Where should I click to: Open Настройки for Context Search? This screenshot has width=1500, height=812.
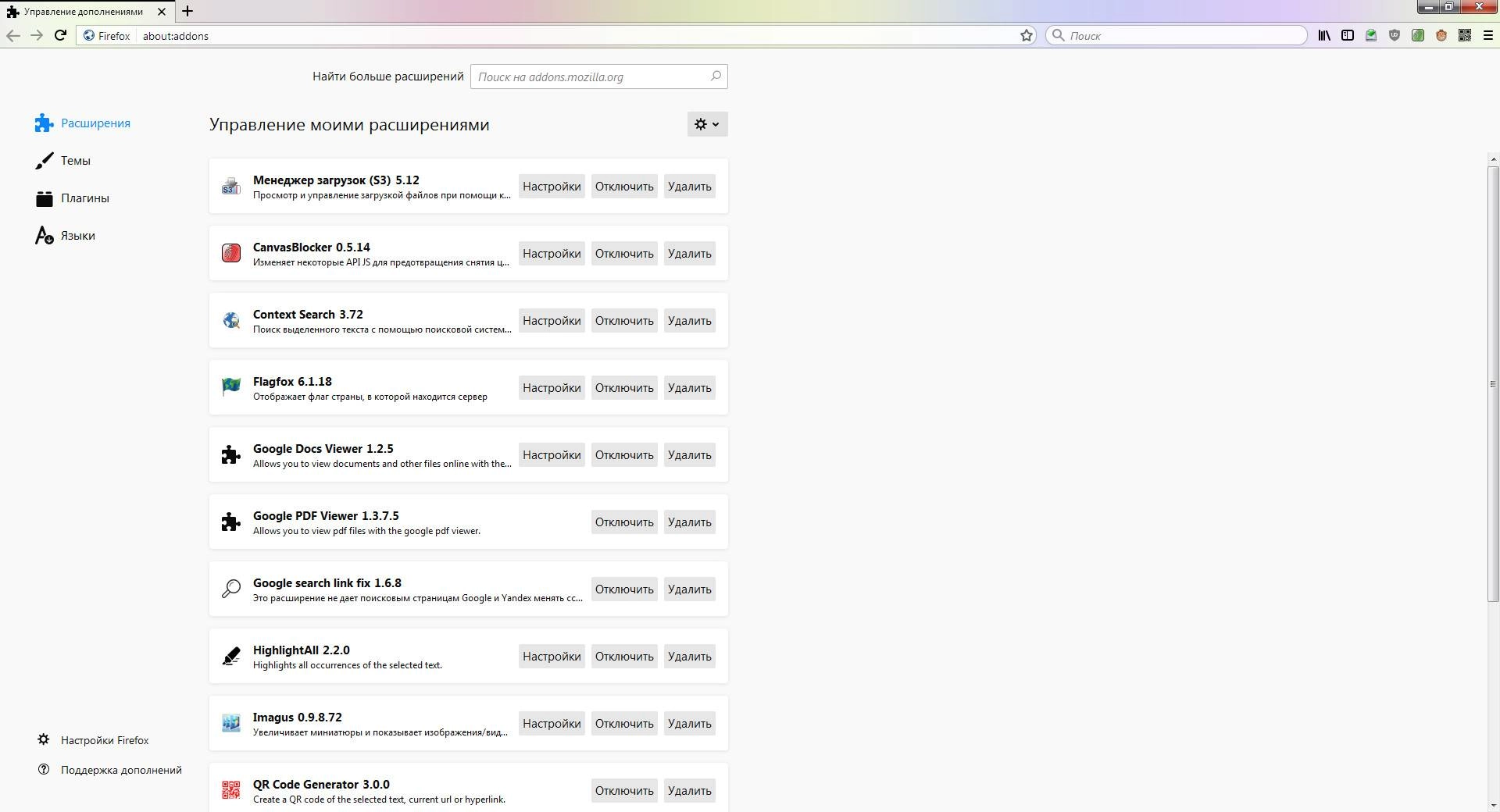552,320
